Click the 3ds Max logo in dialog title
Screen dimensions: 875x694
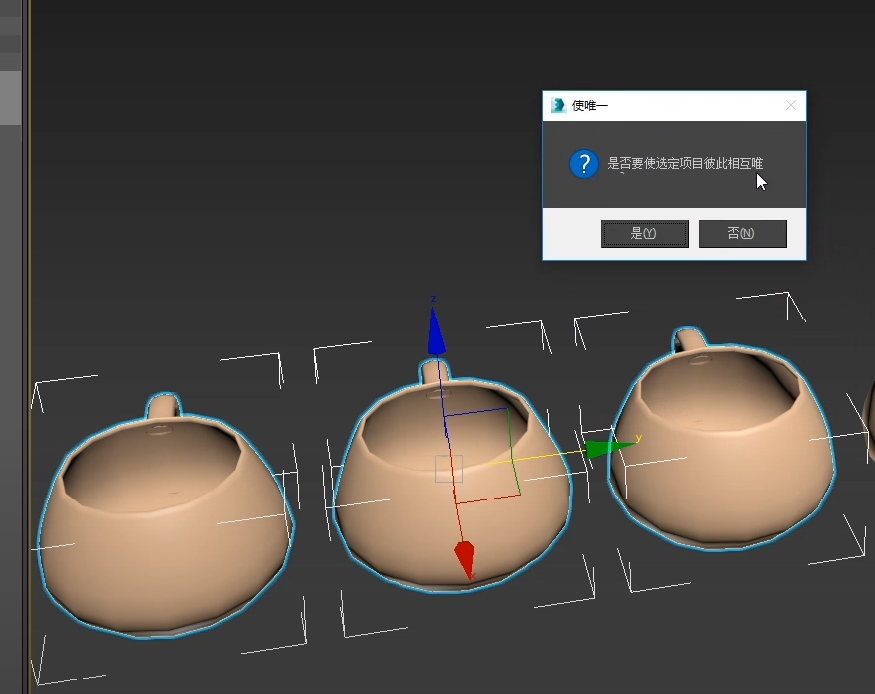[558, 105]
